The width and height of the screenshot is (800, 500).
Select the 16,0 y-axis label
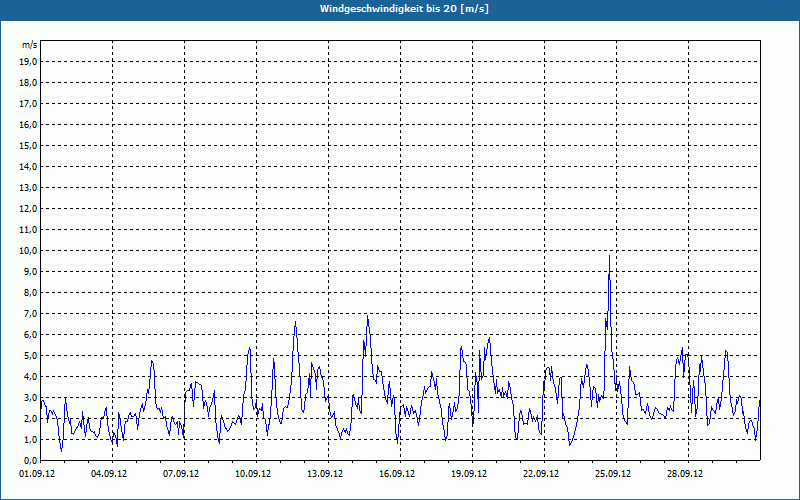pos(28,124)
